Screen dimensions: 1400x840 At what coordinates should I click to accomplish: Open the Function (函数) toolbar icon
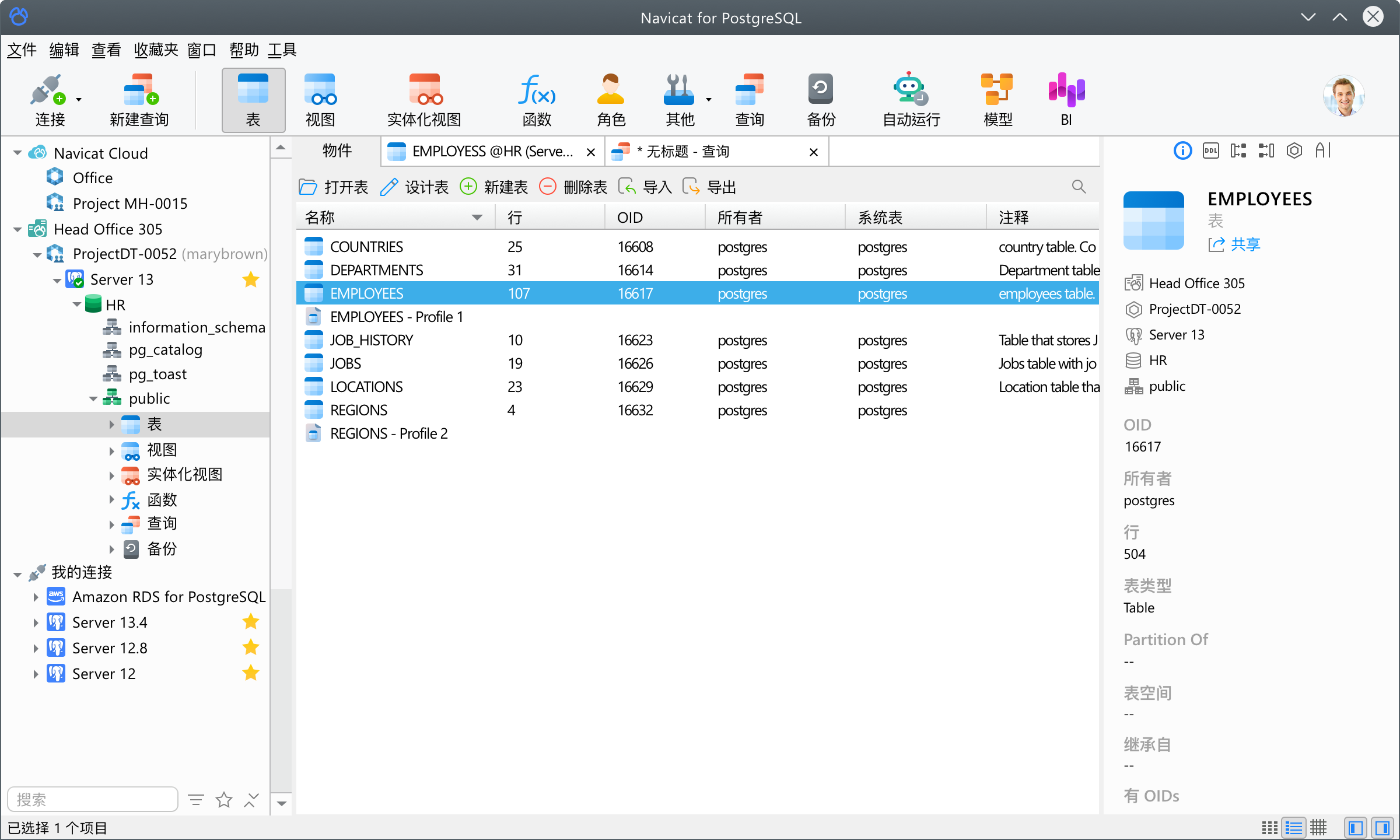pos(537,100)
